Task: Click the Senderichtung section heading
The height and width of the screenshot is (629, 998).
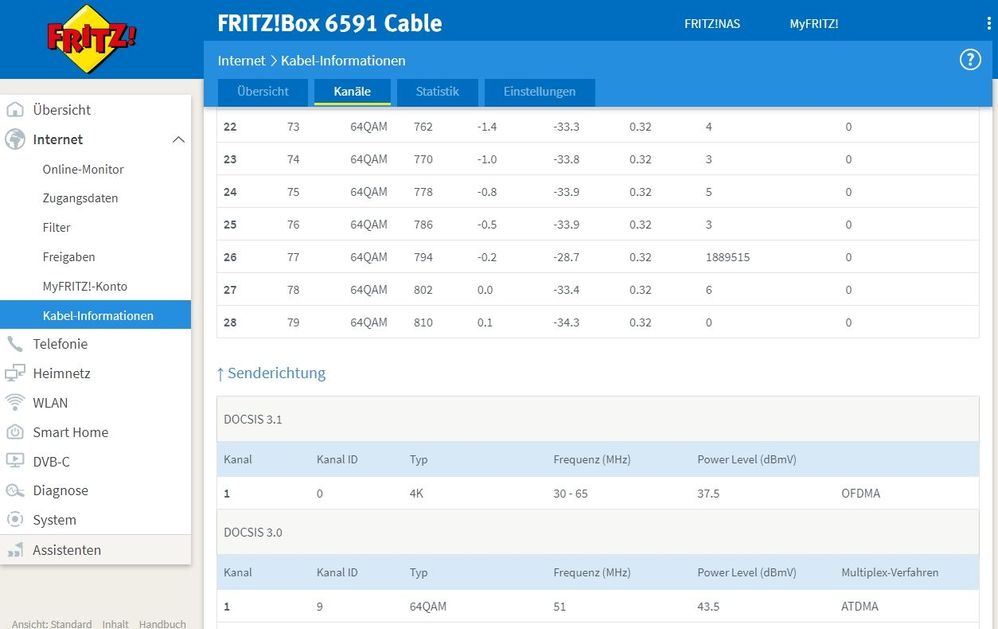Action: click(271, 373)
